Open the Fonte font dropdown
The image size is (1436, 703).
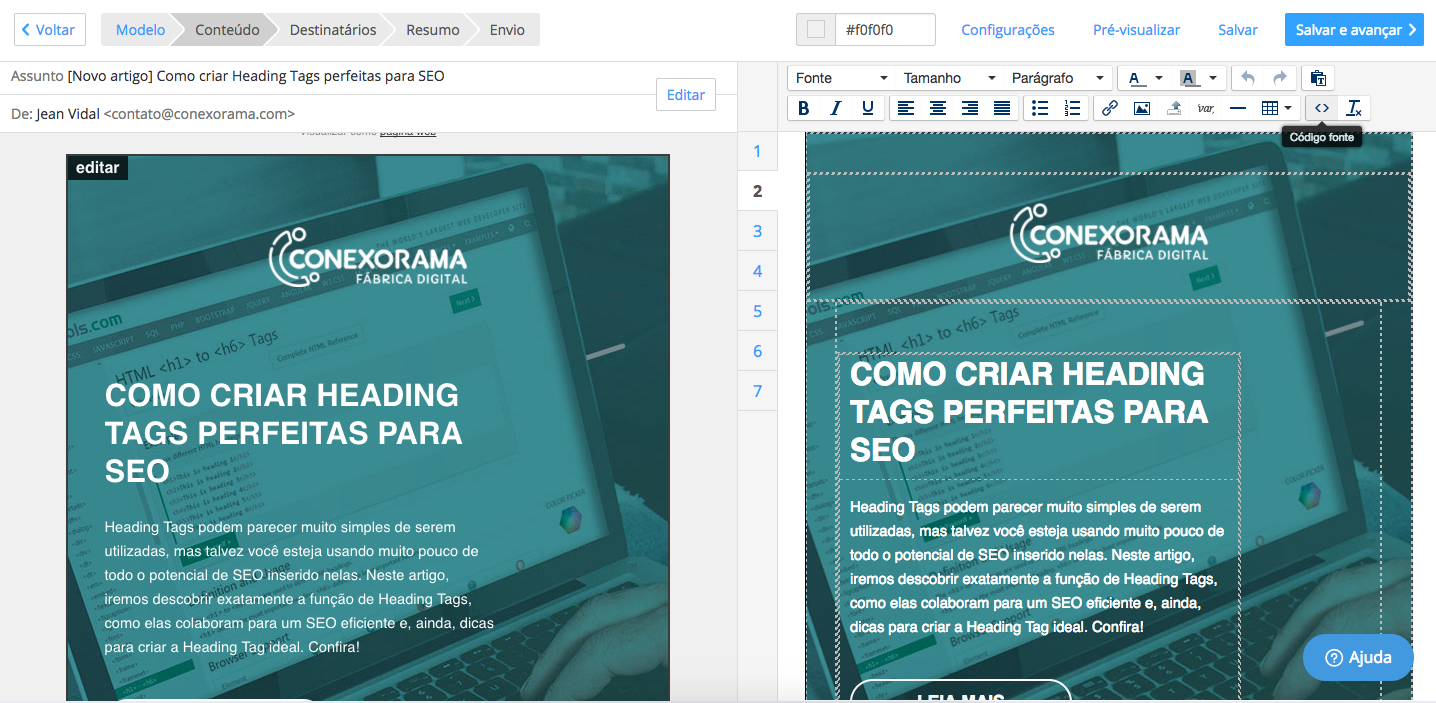pos(841,78)
